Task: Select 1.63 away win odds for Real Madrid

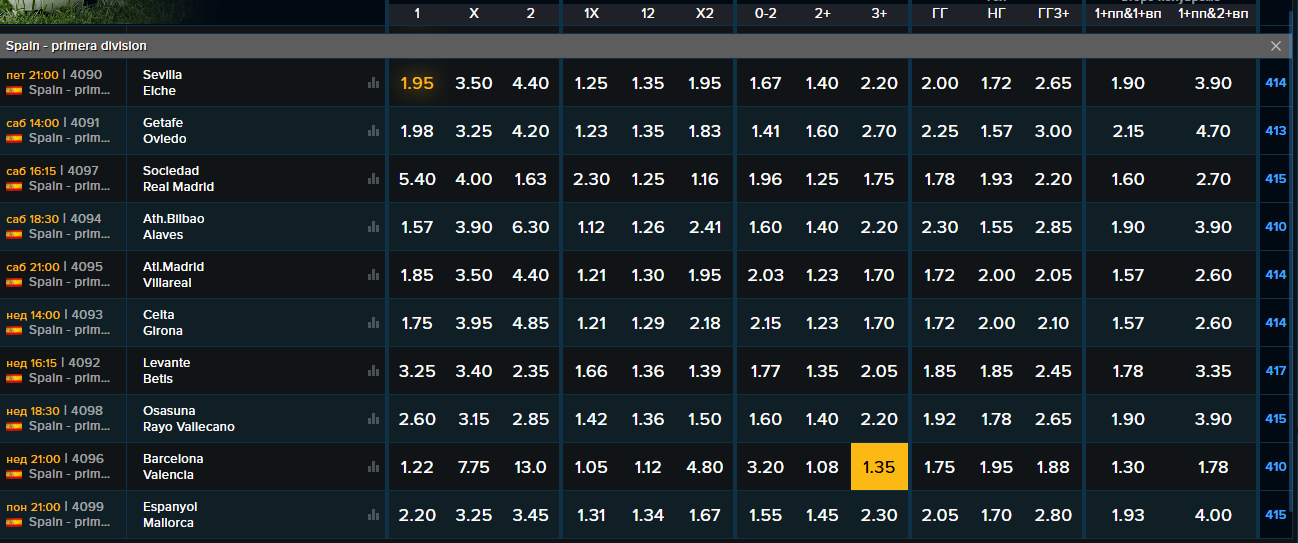Action: [x=530, y=179]
